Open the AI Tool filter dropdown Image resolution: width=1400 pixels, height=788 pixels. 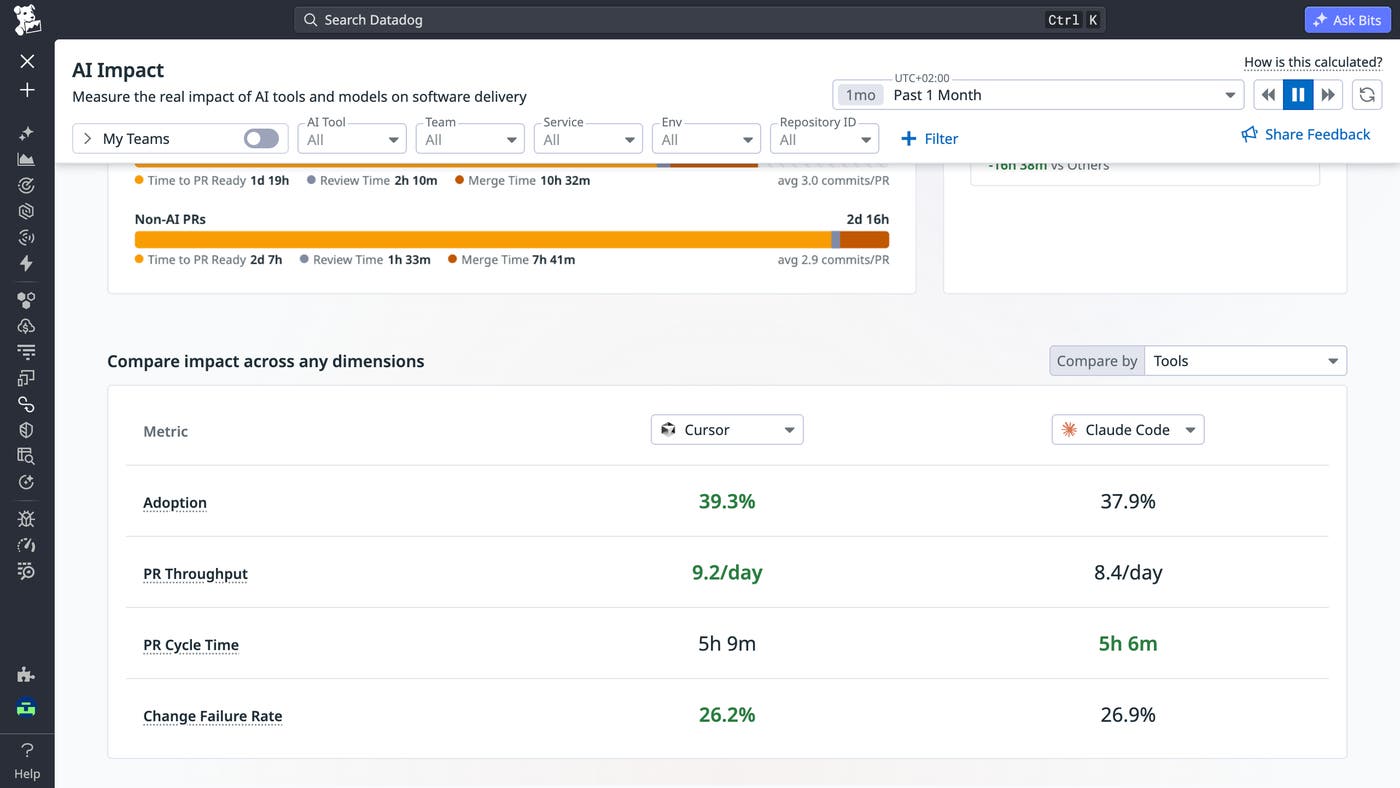(352, 139)
